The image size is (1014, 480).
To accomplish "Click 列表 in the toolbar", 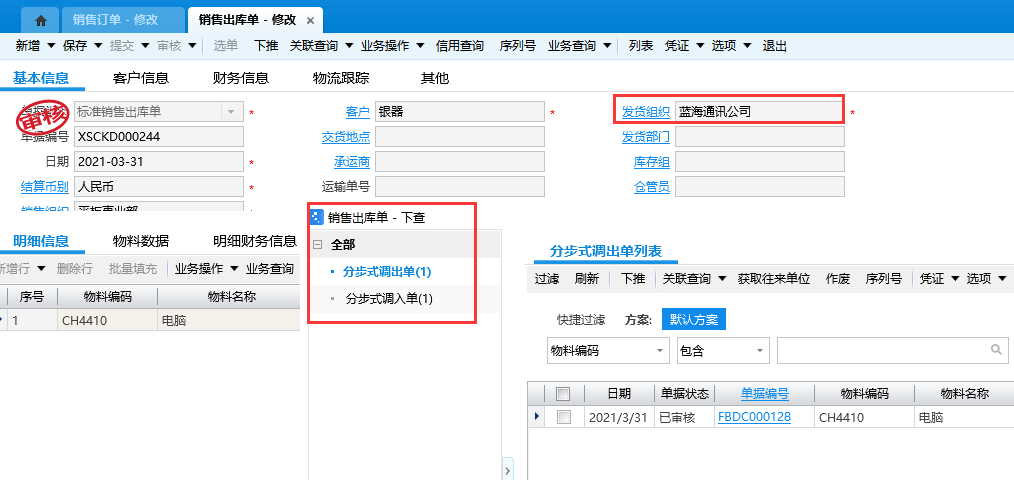I will (641, 46).
